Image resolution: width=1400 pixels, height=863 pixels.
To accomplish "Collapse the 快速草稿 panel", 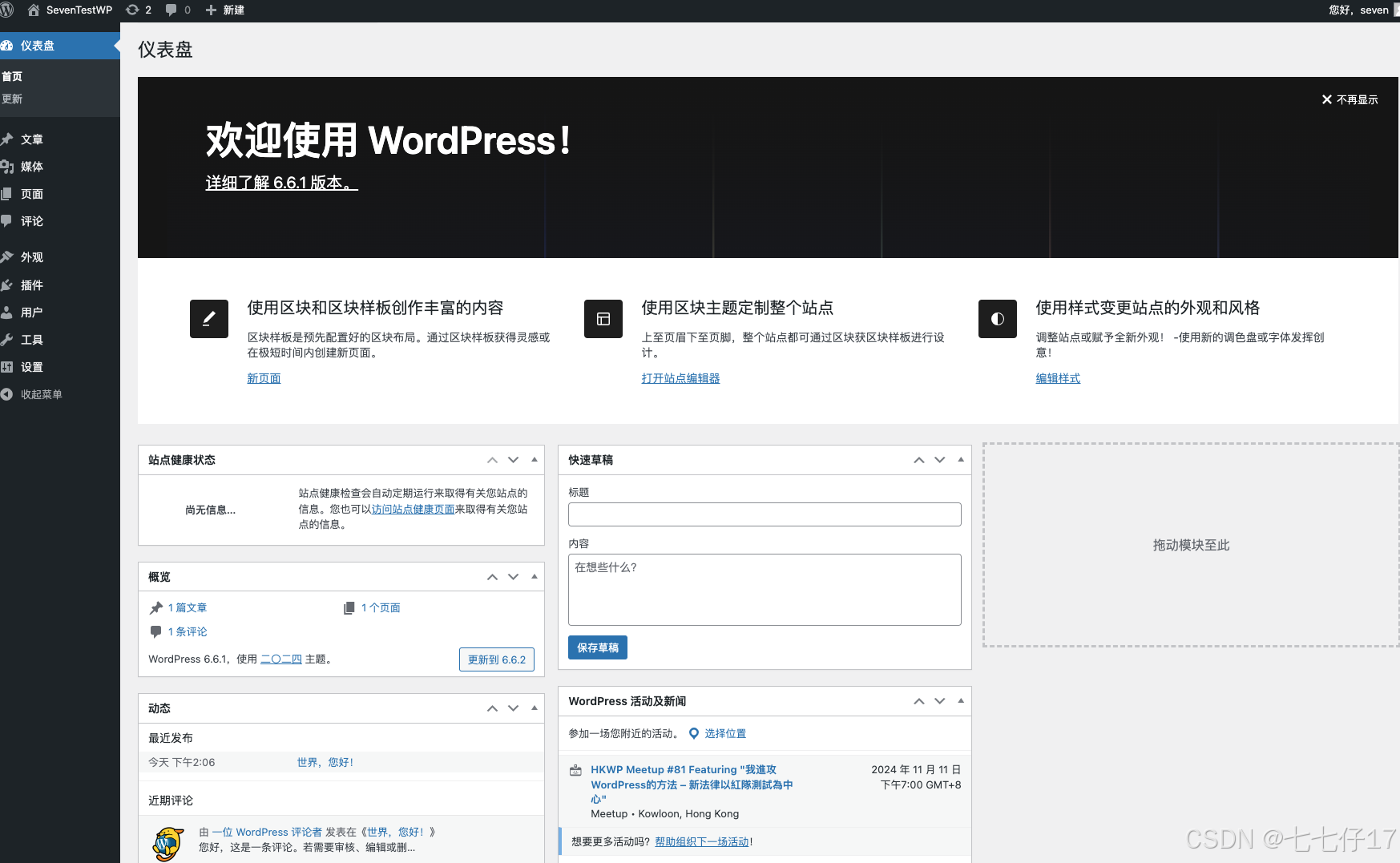I will (x=961, y=460).
